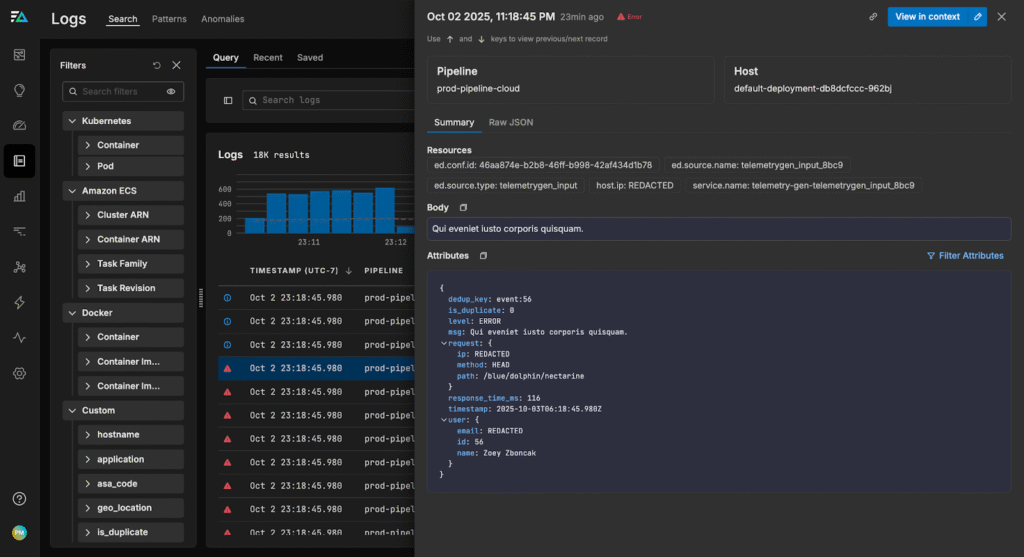Copy Attributes using the icon beside the label
1024x557 pixels.
click(x=483, y=256)
